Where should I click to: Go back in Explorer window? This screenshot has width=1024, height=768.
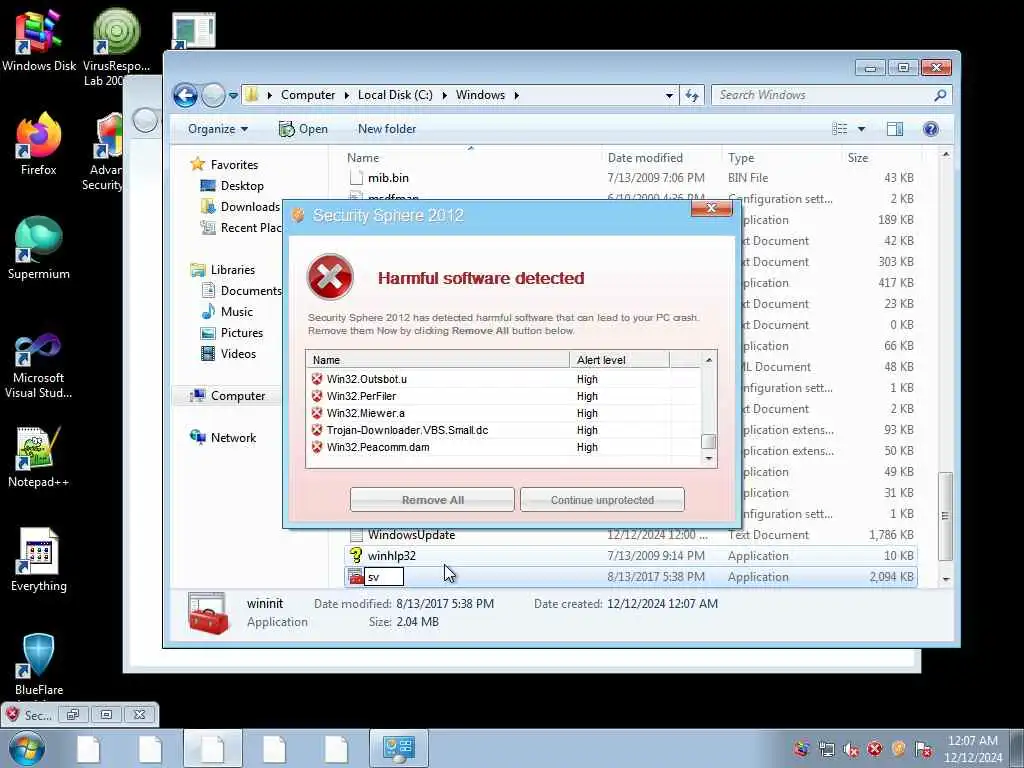tap(185, 96)
